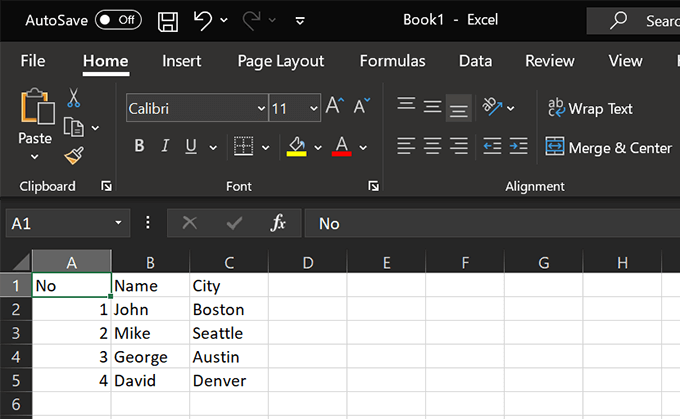Click the Cut scissors icon
The height and width of the screenshot is (419, 680).
pos(74,98)
